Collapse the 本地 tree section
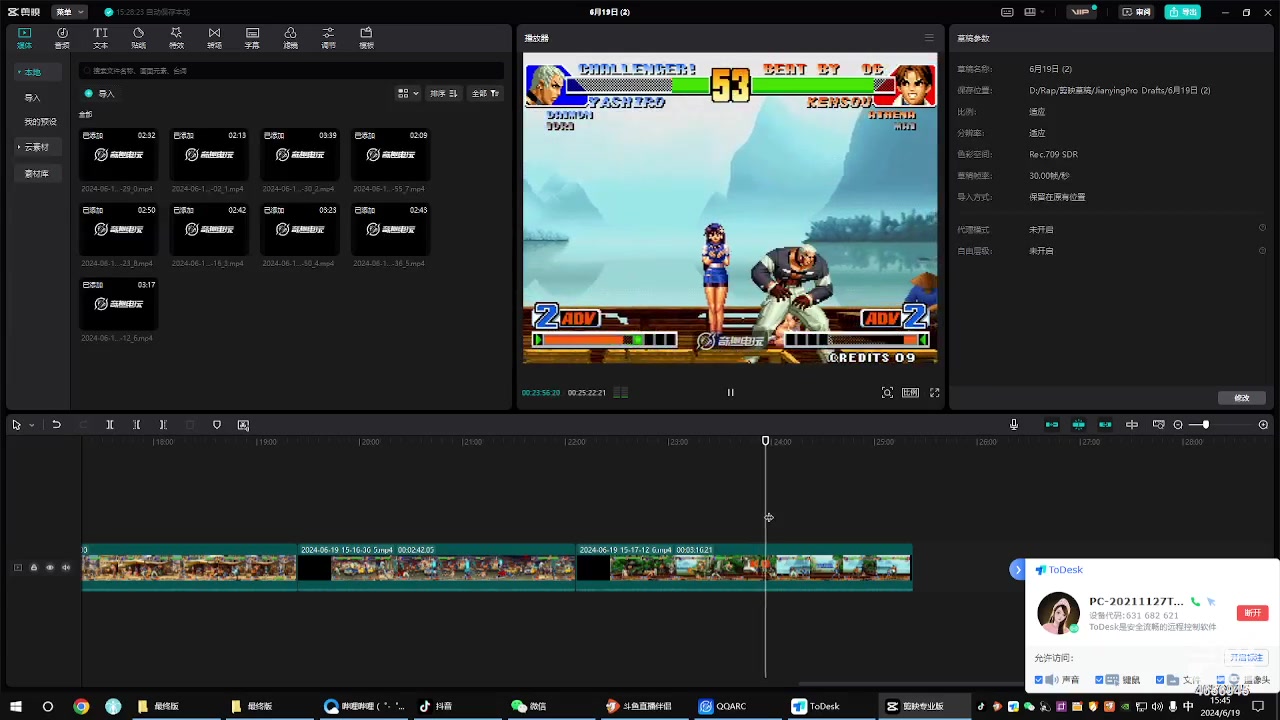Image resolution: width=1280 pixels, height=720 pixels. [x=18, y=72]
